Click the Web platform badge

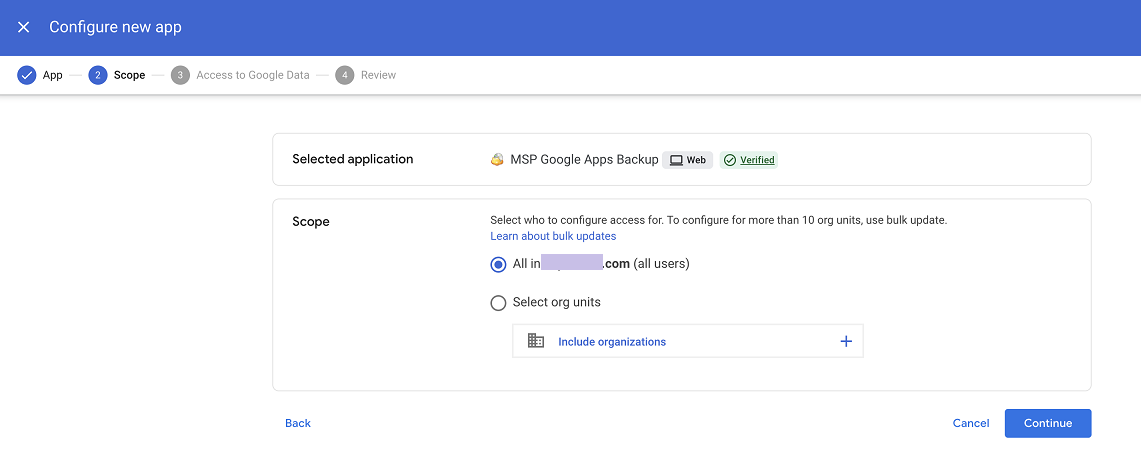pyautogui.click(x=687, y=160)
